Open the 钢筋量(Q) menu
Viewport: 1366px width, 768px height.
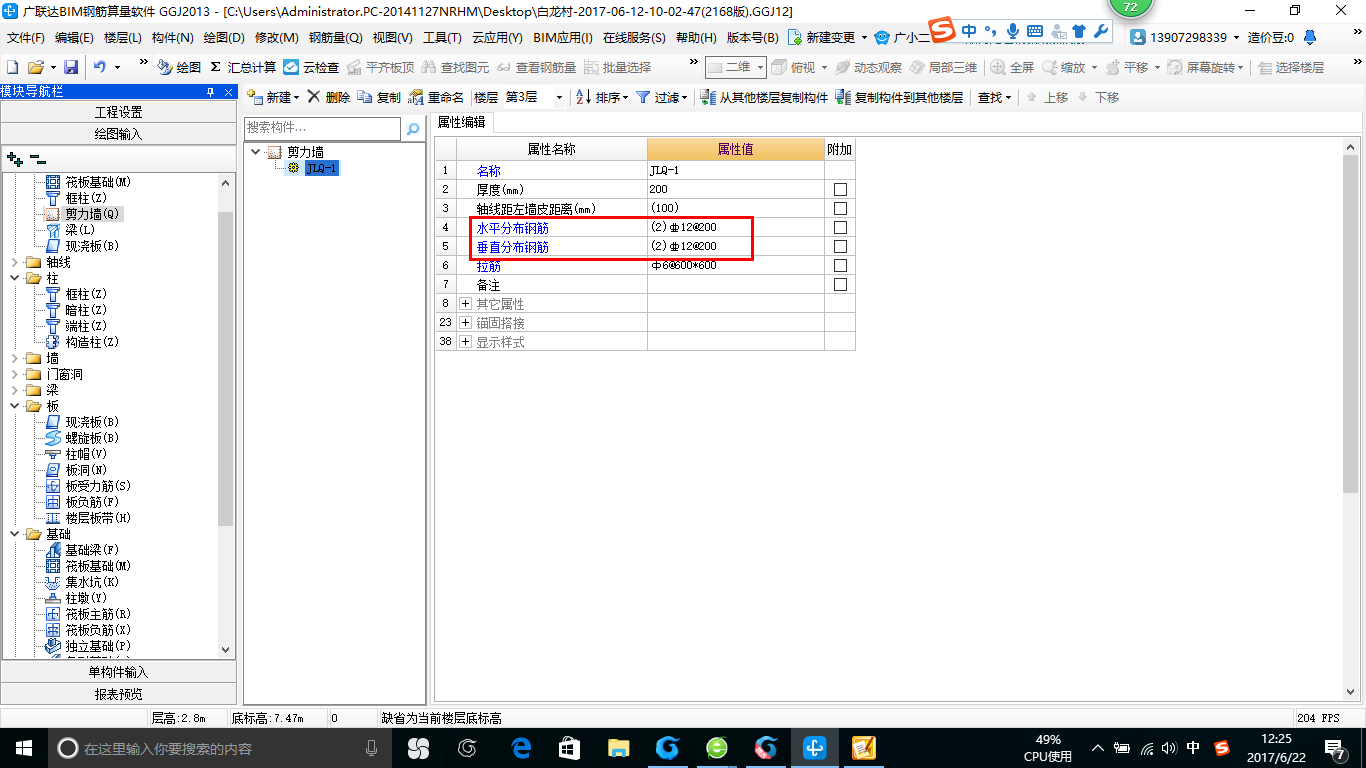click(335, 37)
